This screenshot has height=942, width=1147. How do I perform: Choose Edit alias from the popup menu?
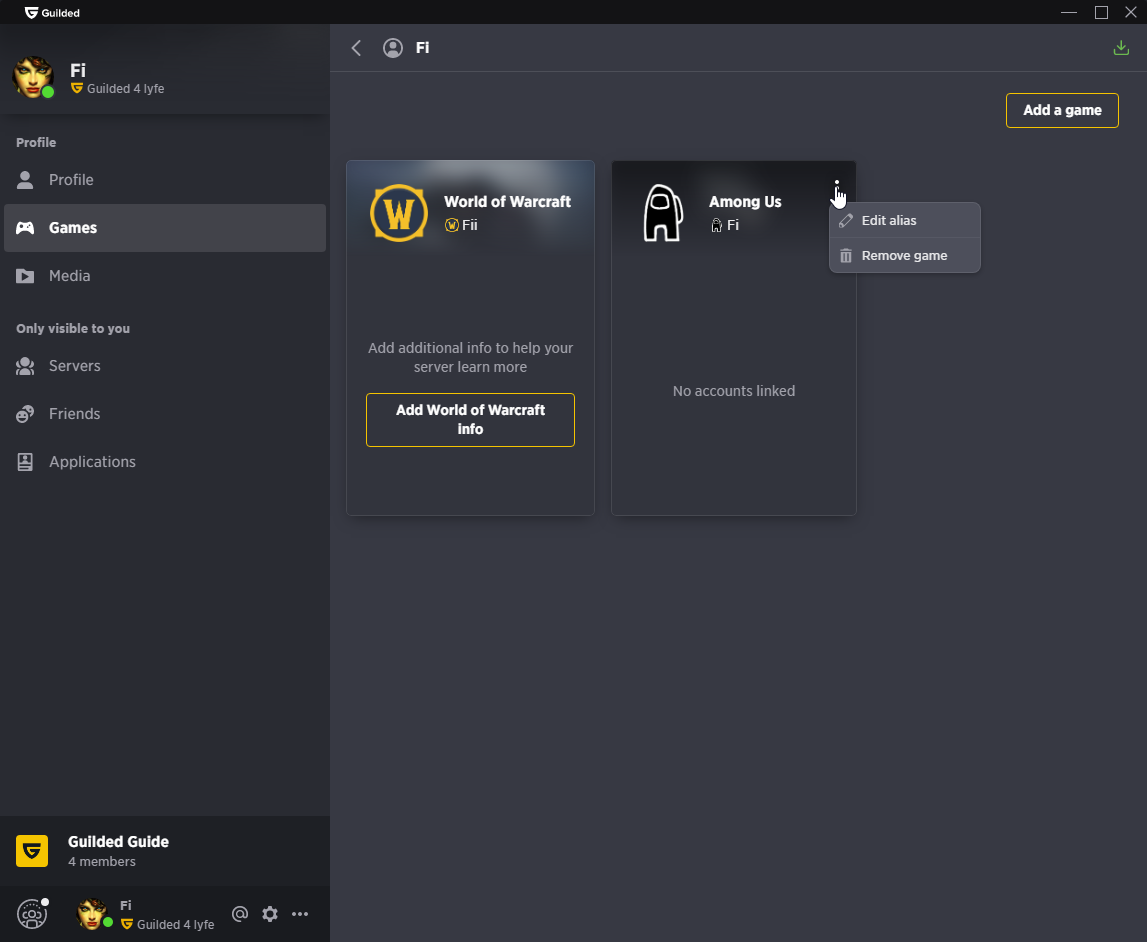coord(905,220)
